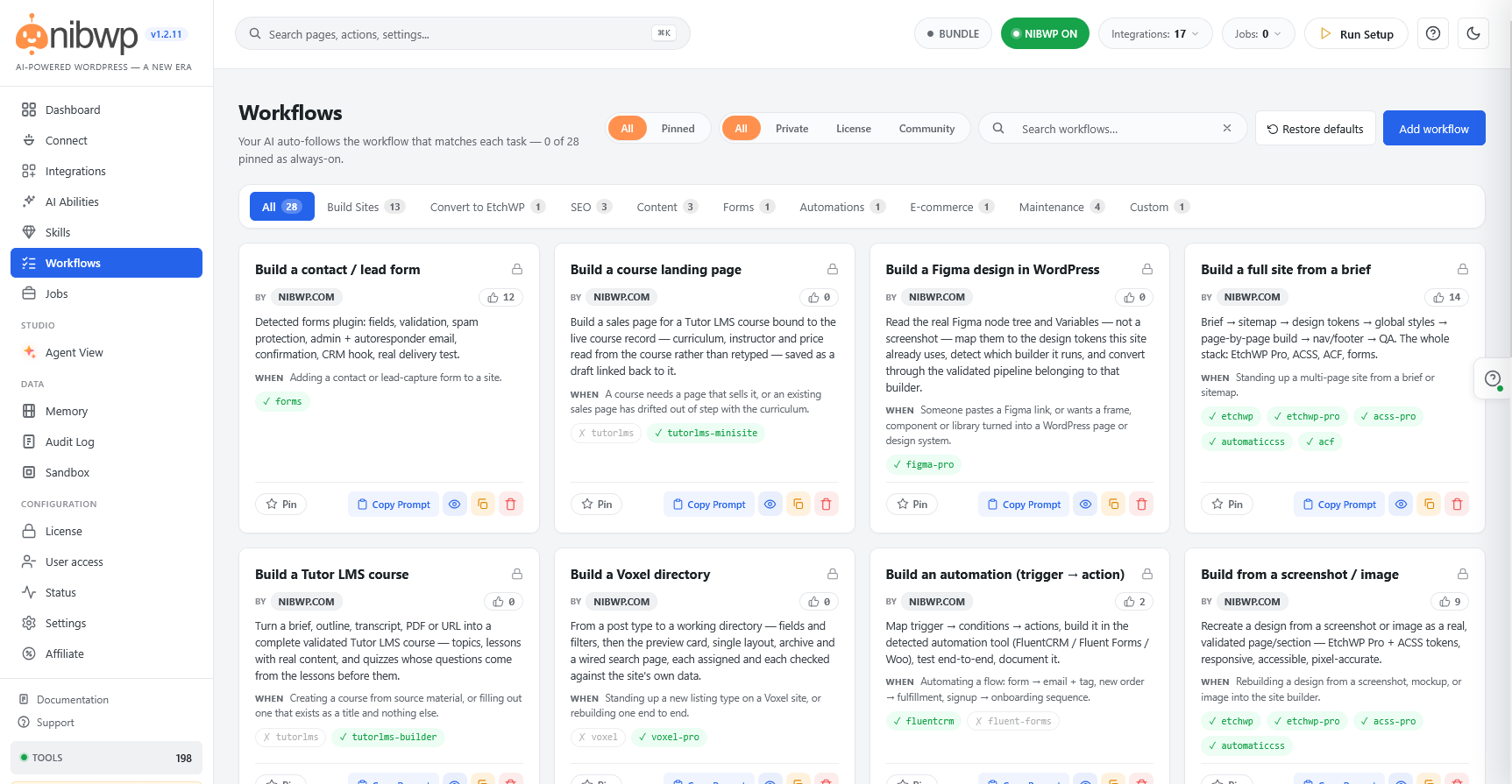The image size is (1512, 784).
Task: Duplicate the Figma design workflow
Action: coord(1113,504)
